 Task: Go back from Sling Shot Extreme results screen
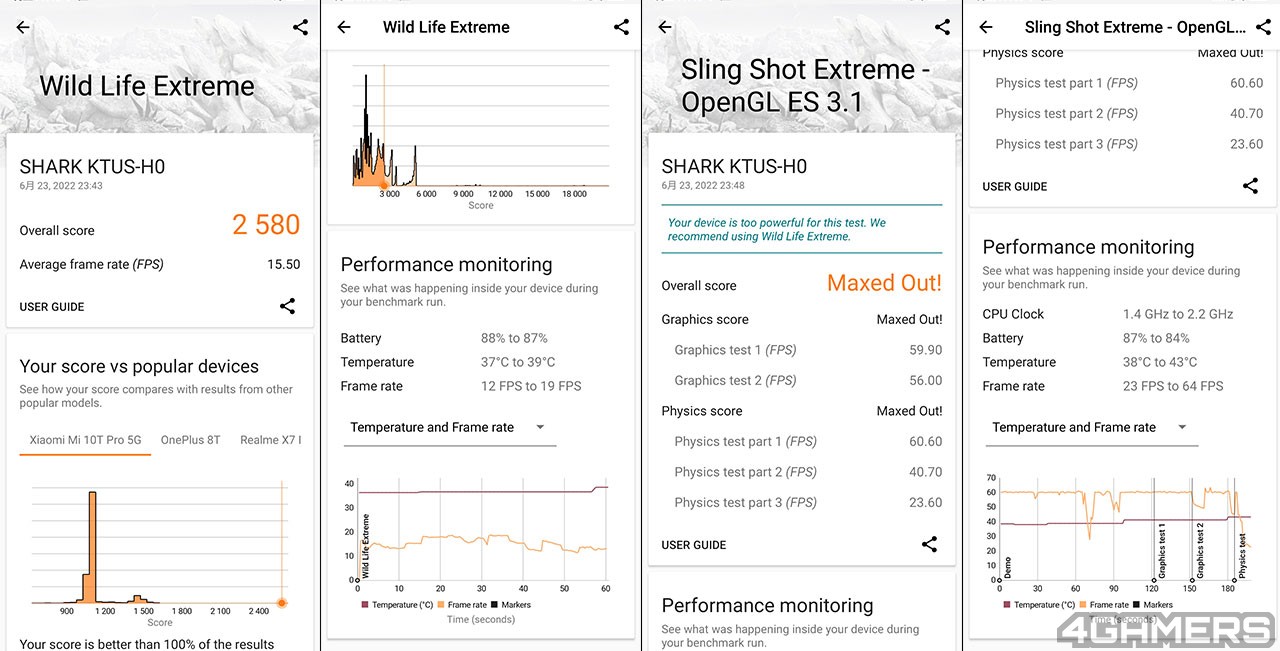(665, 28)
